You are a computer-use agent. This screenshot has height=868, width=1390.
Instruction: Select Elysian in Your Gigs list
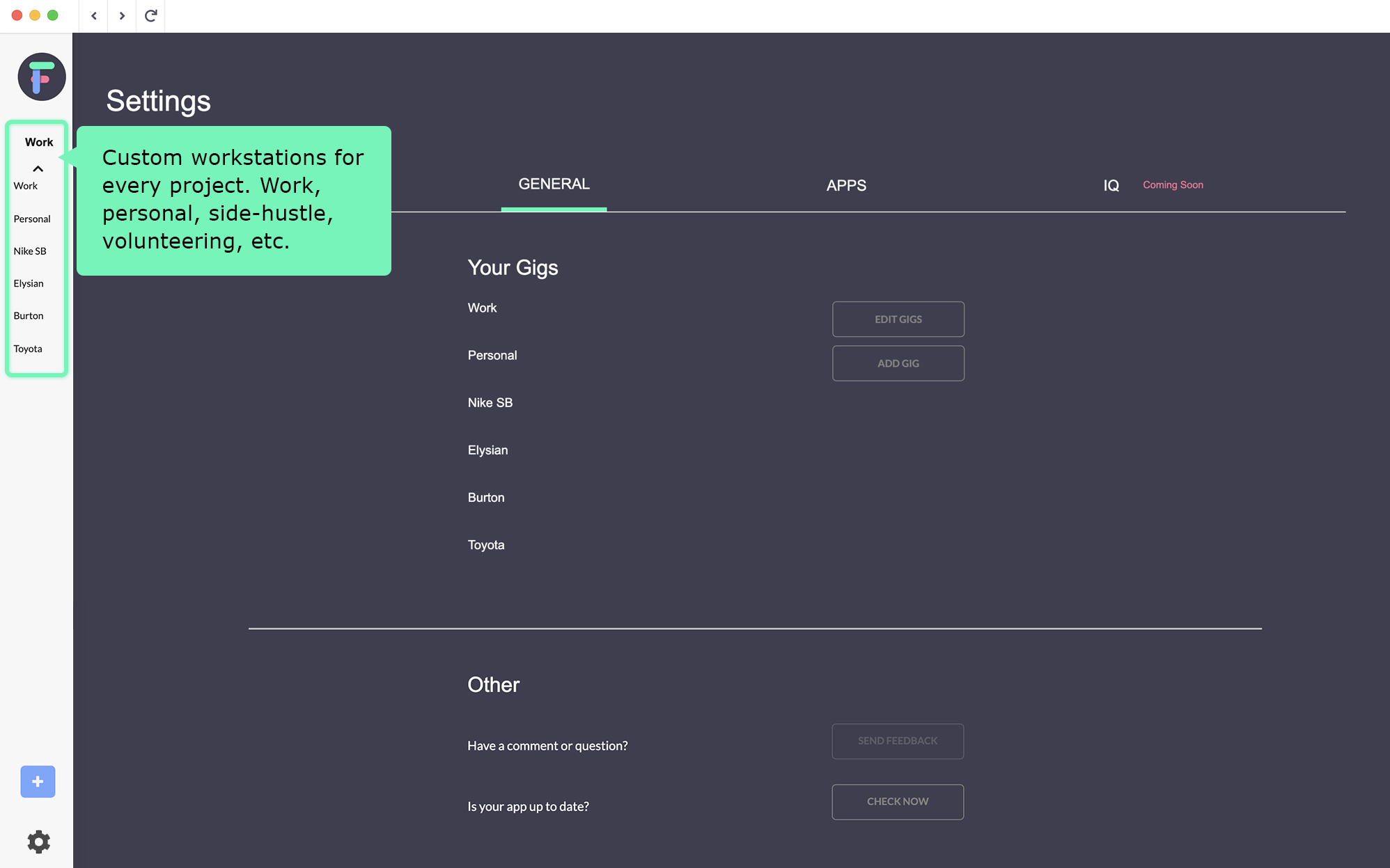[x=487, y=450]
